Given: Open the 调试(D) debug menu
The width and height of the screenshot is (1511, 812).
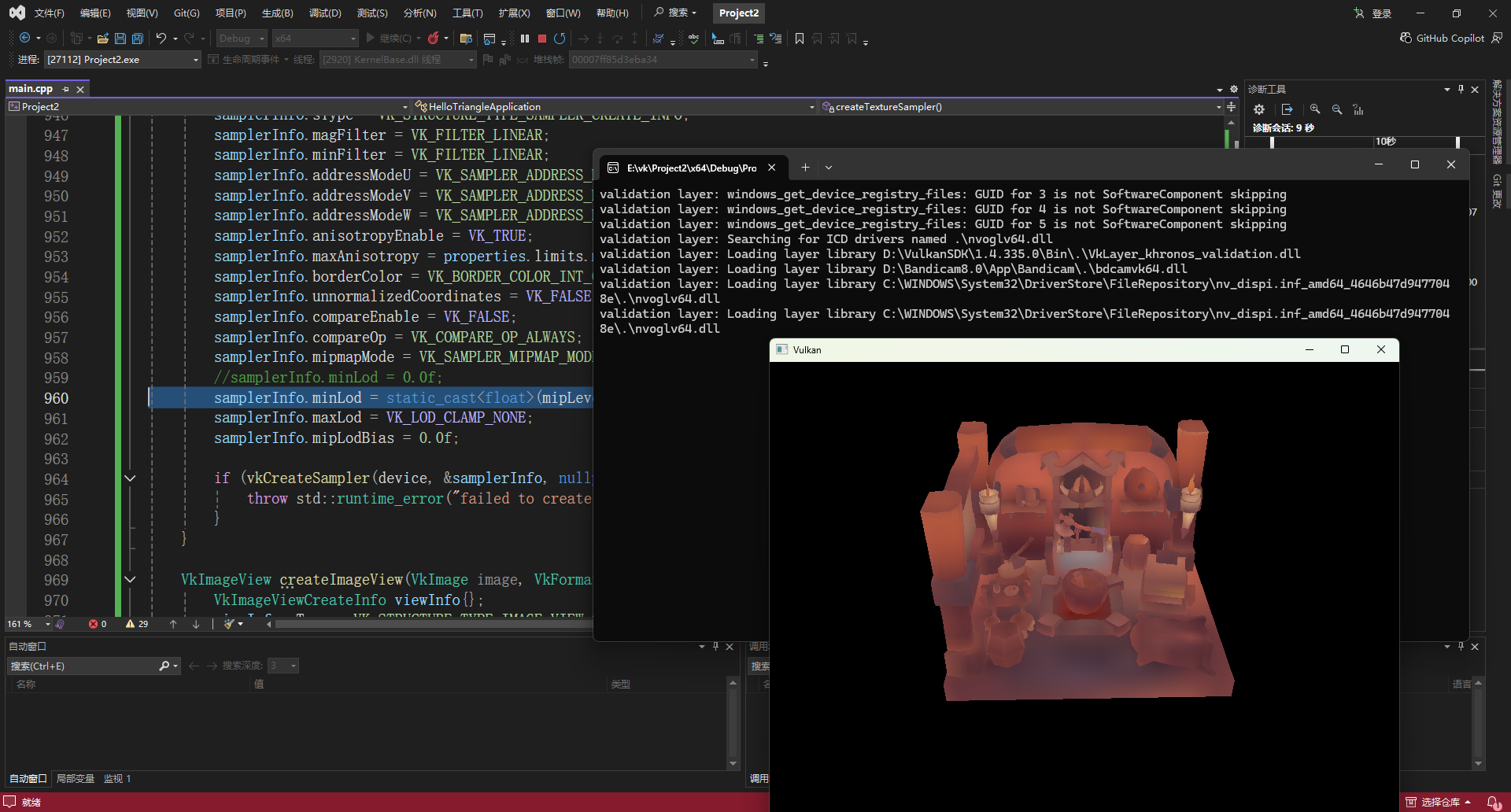Looking at the screenshot, I should tap(325, 13).
